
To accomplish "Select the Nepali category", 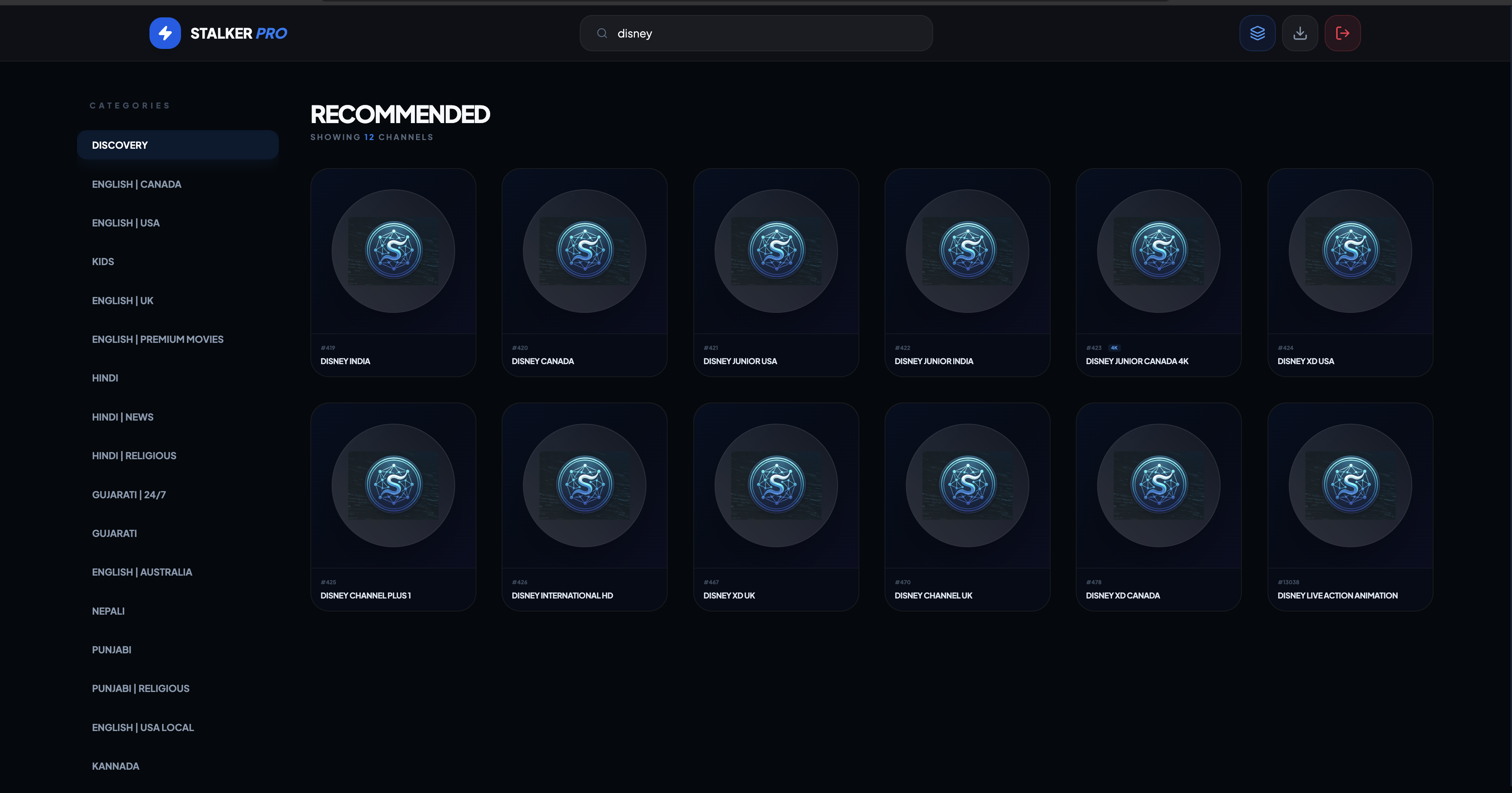I will pyautogui.click(x=177, y=612).
